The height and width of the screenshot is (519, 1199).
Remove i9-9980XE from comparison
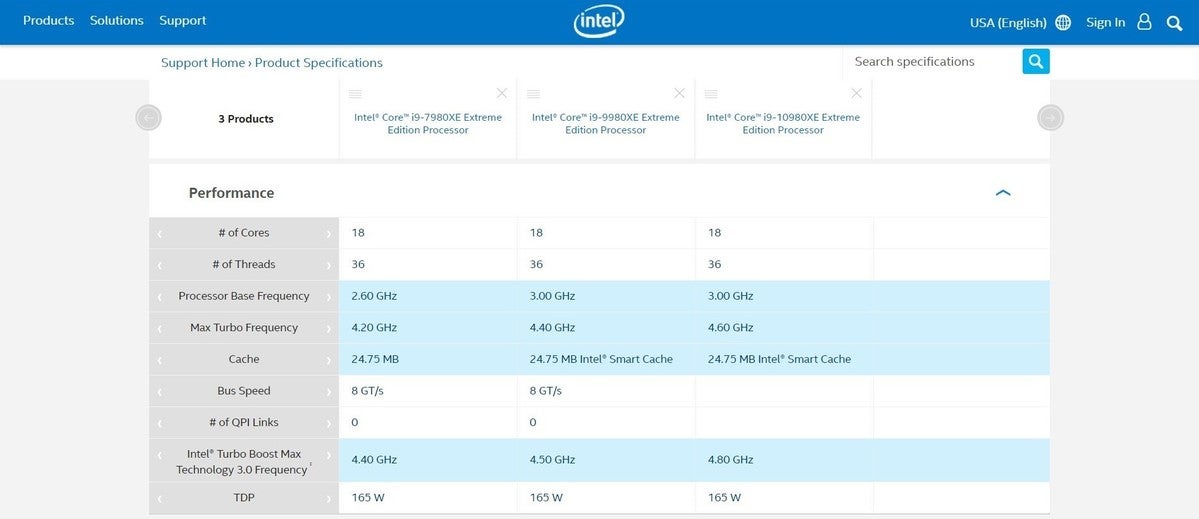click(x=679, y=93)
